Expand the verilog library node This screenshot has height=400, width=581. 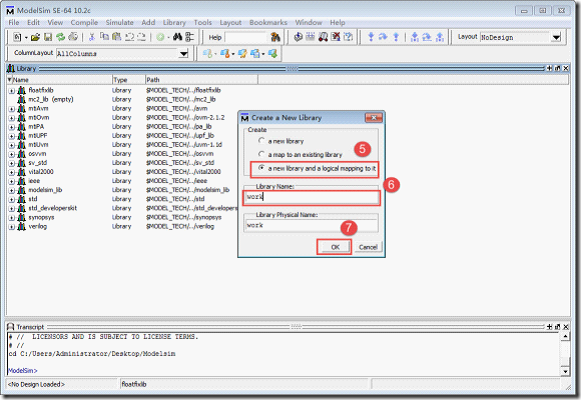pyautogui.click(x=12, y=227)
